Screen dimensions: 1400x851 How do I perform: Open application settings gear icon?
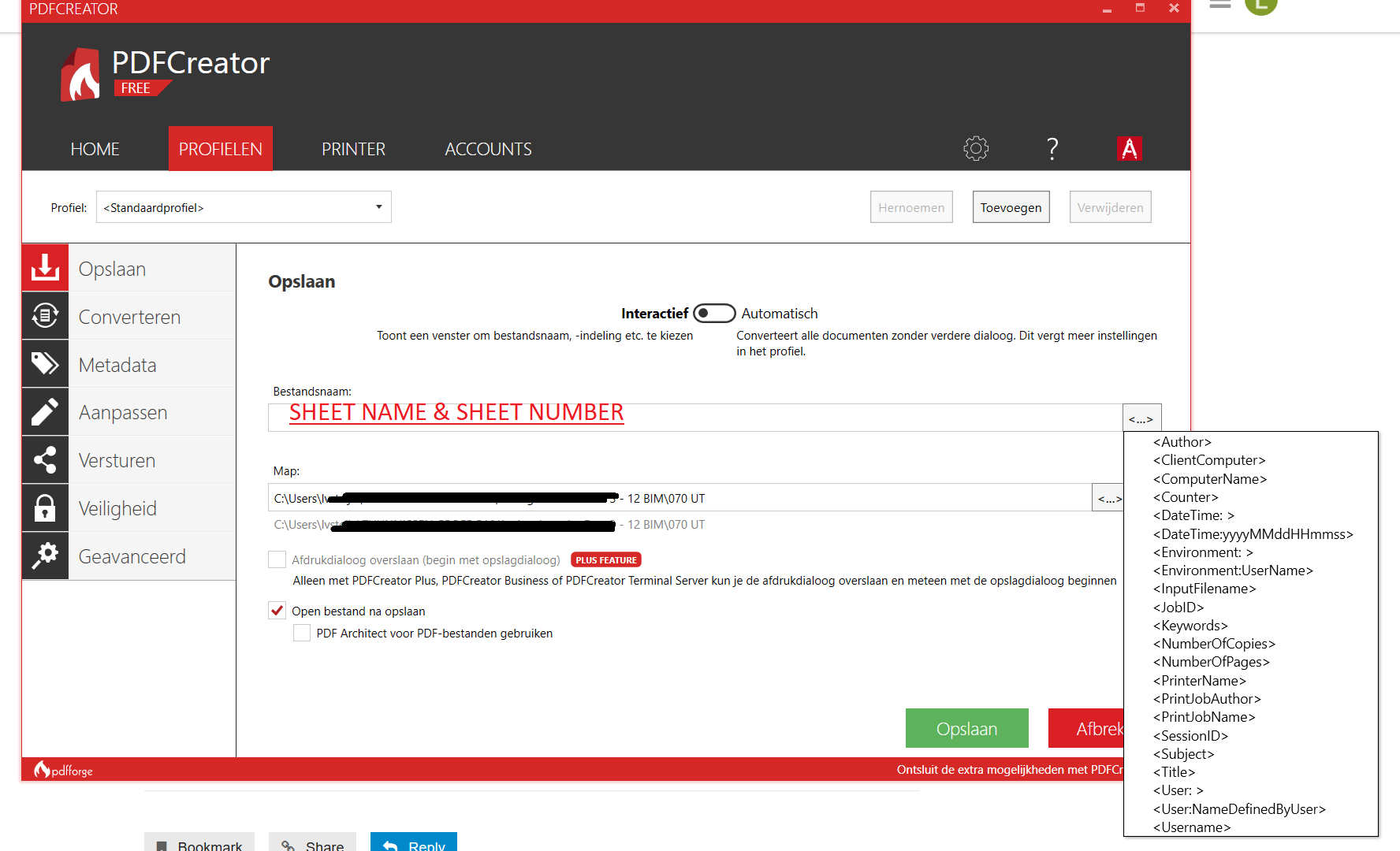click(976, 148)
